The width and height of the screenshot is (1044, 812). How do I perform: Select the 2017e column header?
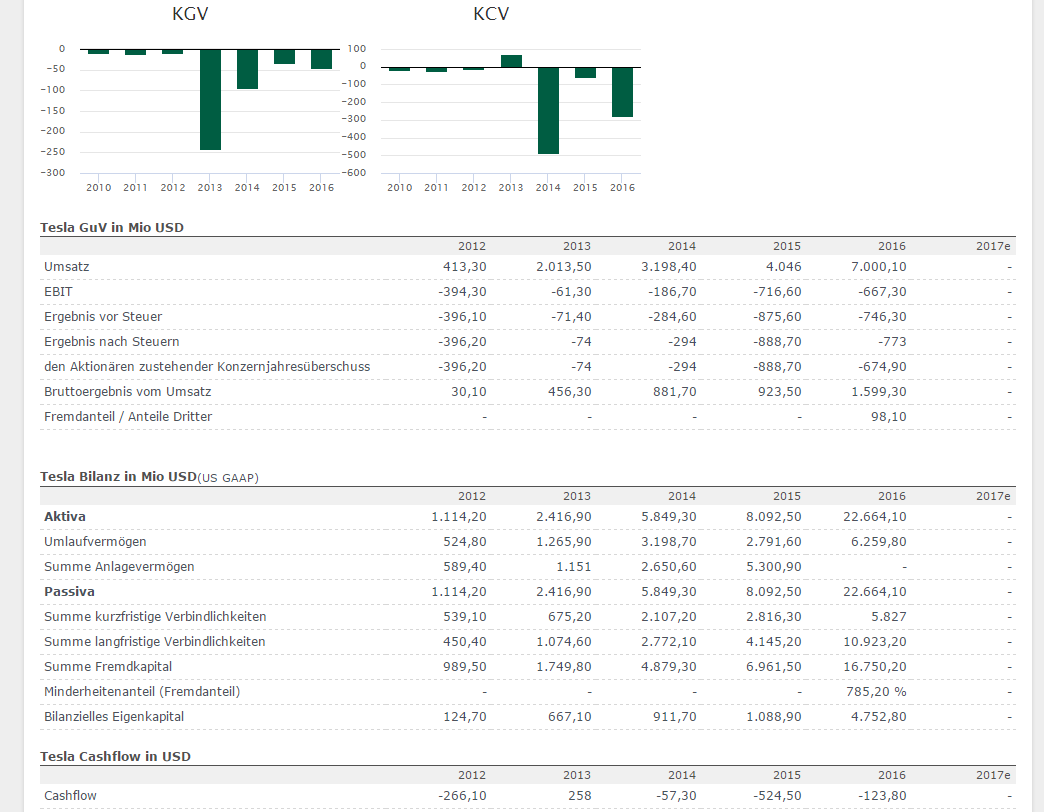[x=992, y=246]
